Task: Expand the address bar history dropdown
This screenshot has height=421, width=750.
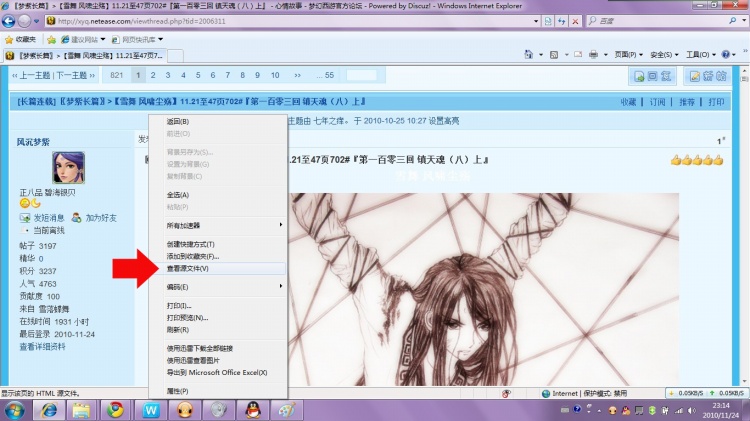Action: [x=536, y=21]
